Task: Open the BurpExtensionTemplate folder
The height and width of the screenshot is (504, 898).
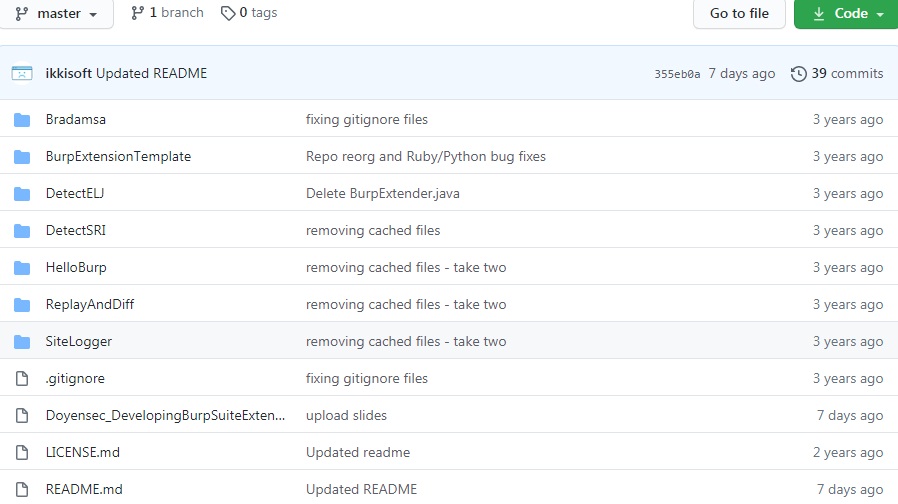Action: 119,156
